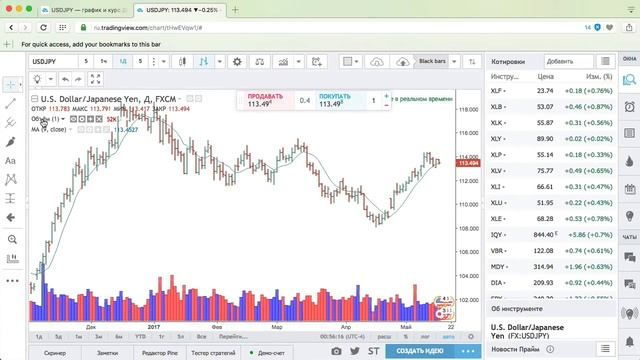Create an alert with alarm-plus icon
The height and width of the screenshot is (360, 640).
pos(316,62)
